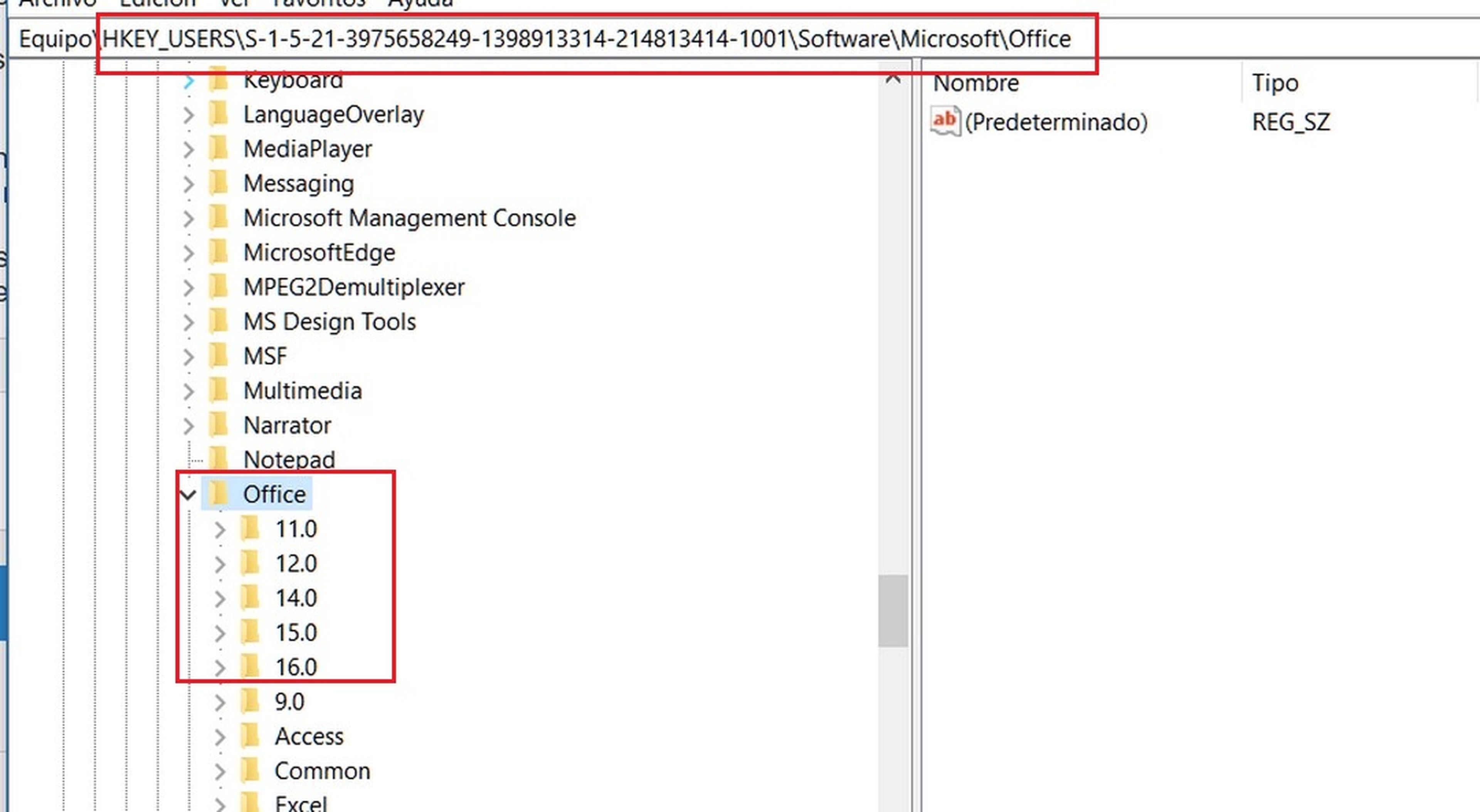Click the Multimedia folder icon
The image size is (1480, 812).
(x=218, y=390)
